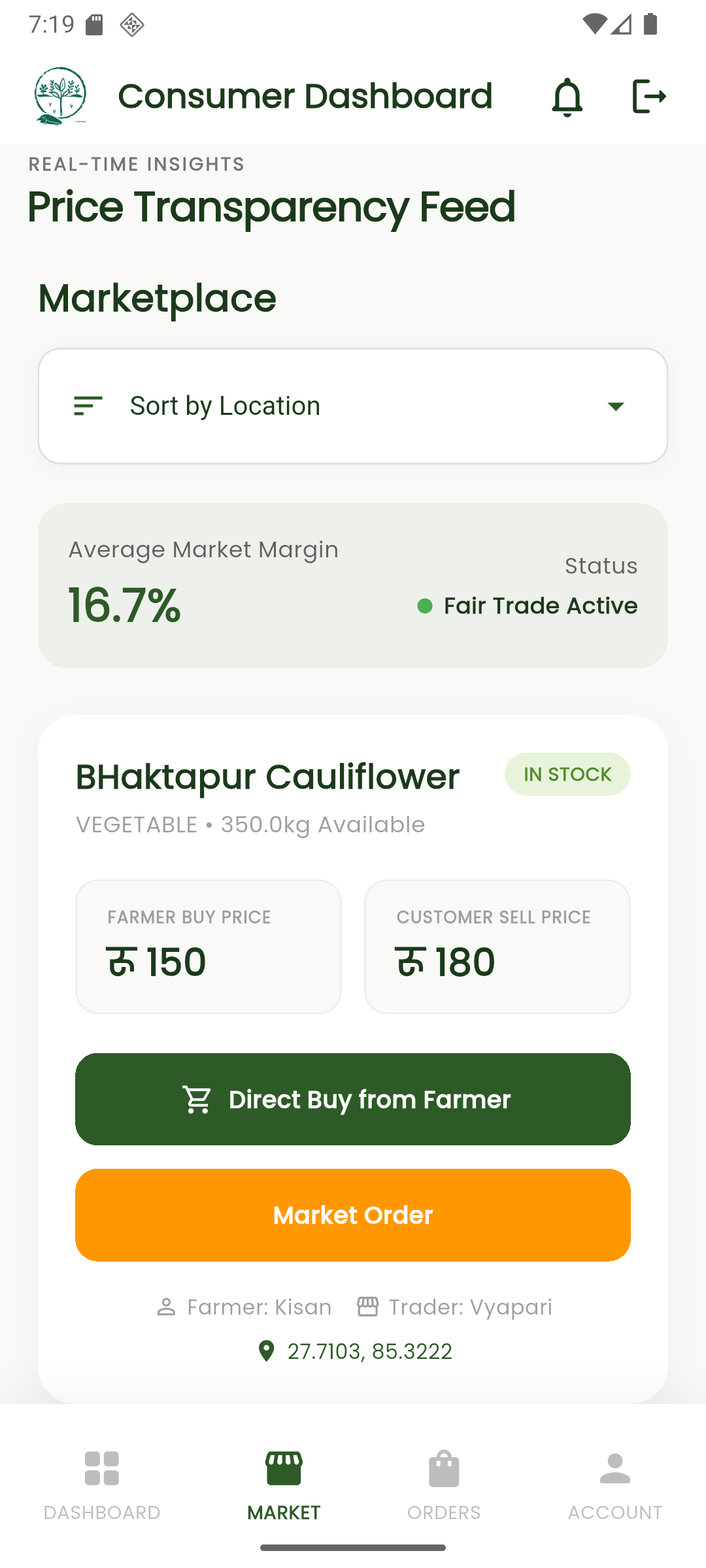Open the Sort by Location selector
This screenshot has height=1568, width=706.
[353, 406]
